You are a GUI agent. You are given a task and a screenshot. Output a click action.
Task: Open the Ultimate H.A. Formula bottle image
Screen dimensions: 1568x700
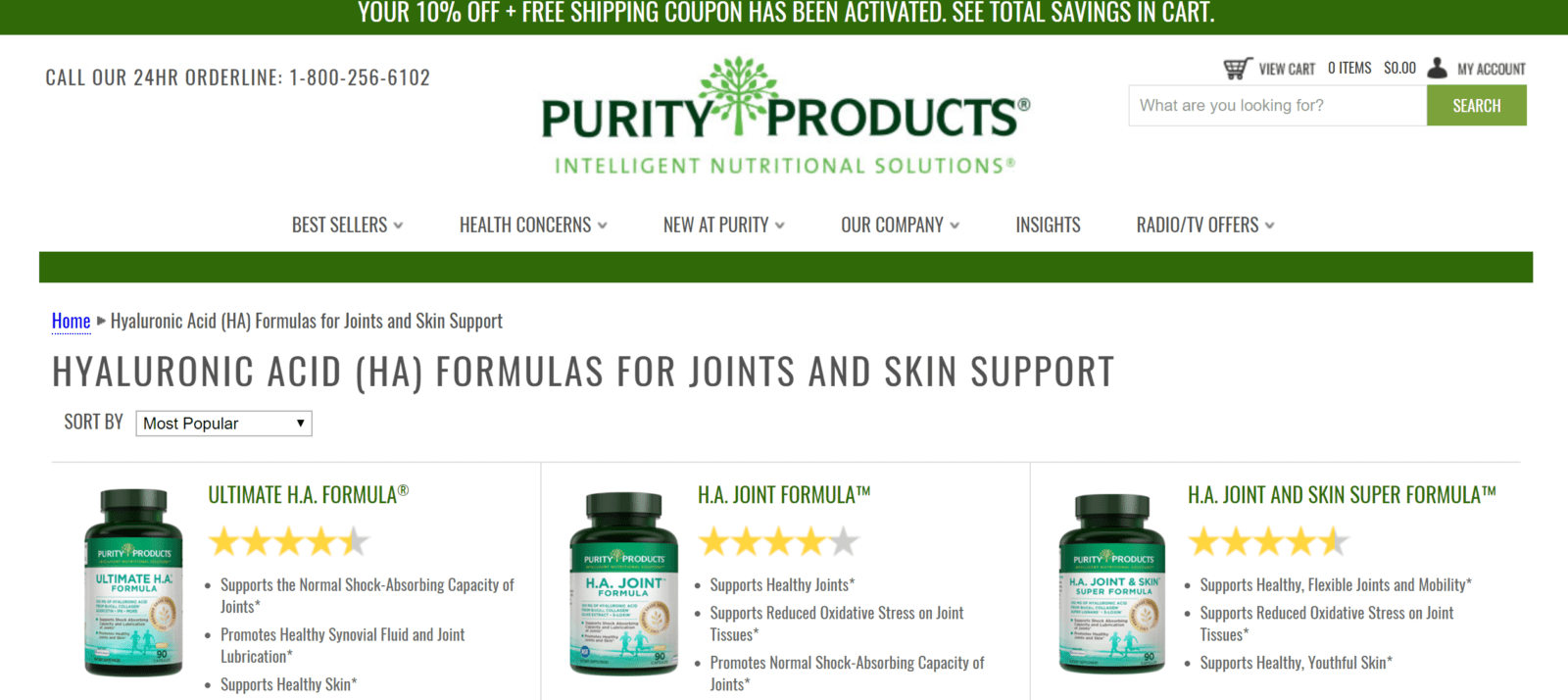133,582
